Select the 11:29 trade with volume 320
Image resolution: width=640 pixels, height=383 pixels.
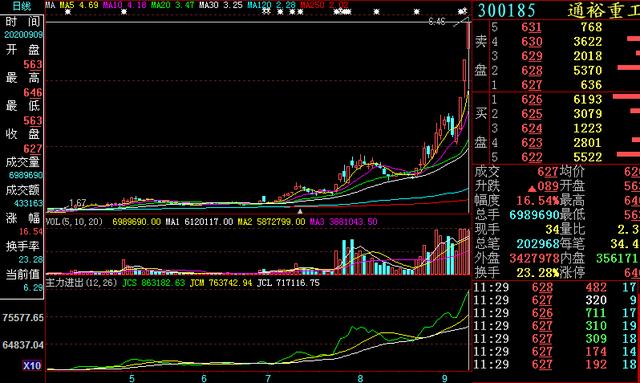click(556, 301)
